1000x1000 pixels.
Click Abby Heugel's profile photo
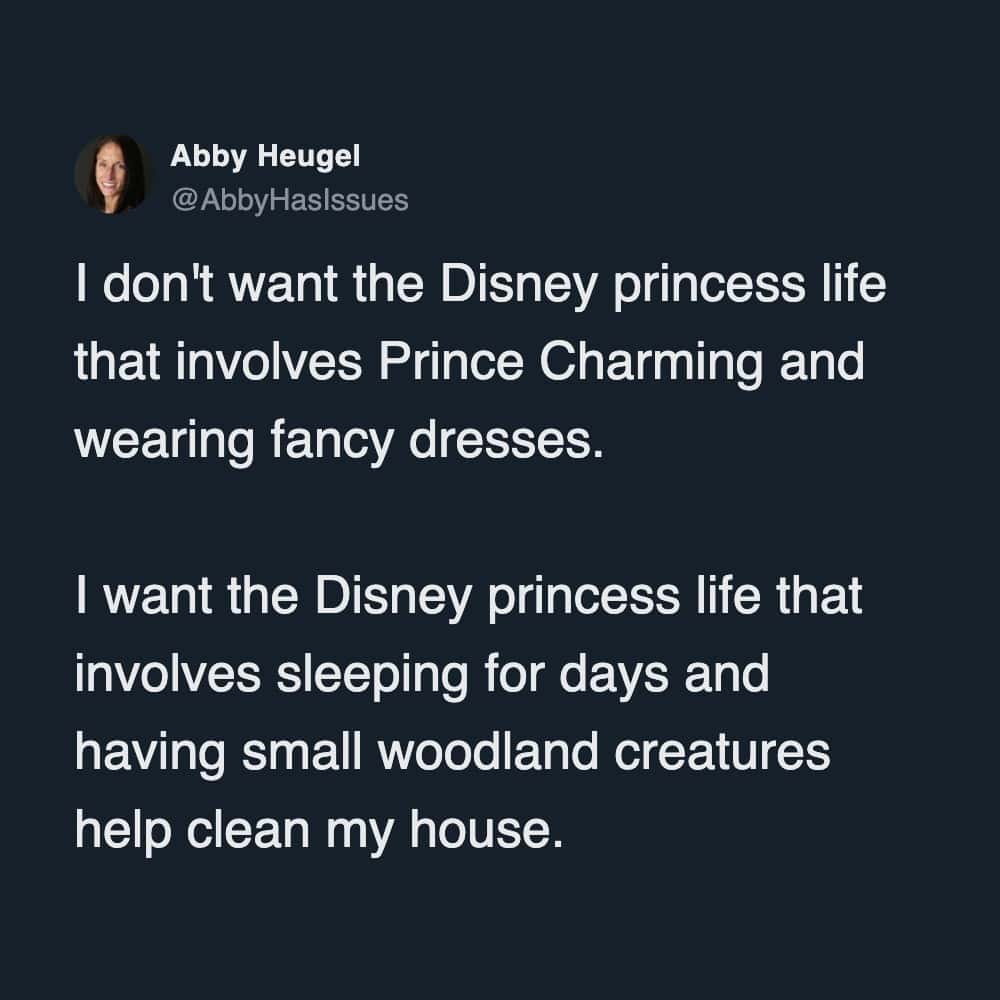pos(109,174)
